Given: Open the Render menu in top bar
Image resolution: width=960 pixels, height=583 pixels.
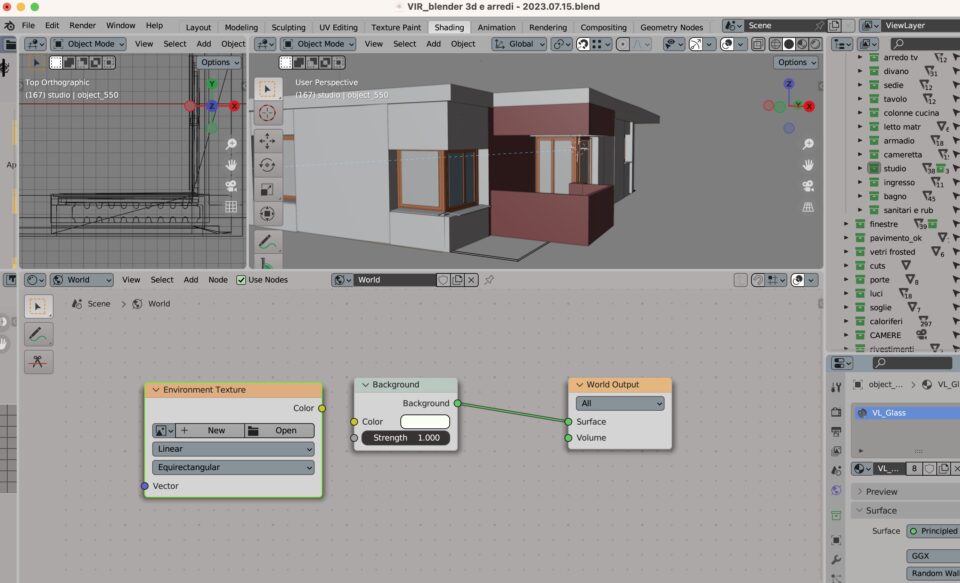Looking at the screenshot, I should pos(83,25).
